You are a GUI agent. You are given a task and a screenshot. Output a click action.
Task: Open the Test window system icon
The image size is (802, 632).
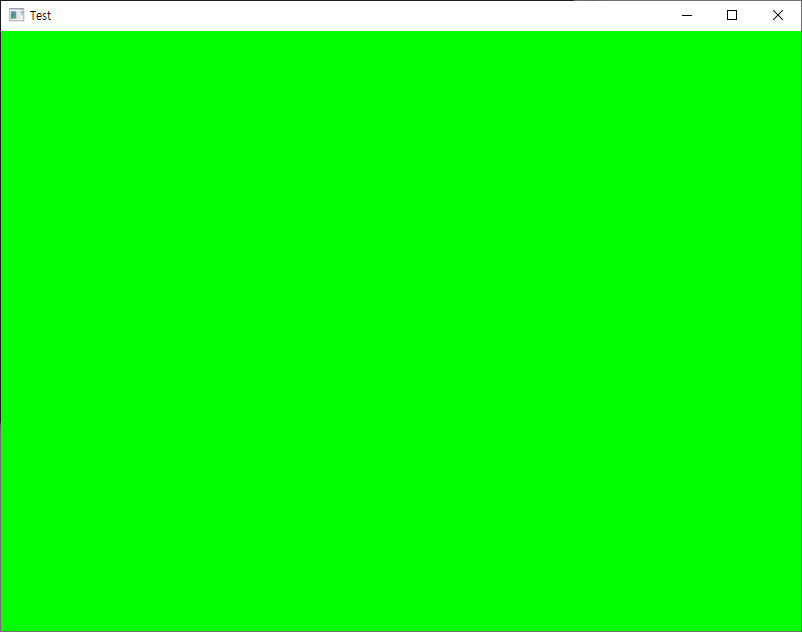point(16,15)
